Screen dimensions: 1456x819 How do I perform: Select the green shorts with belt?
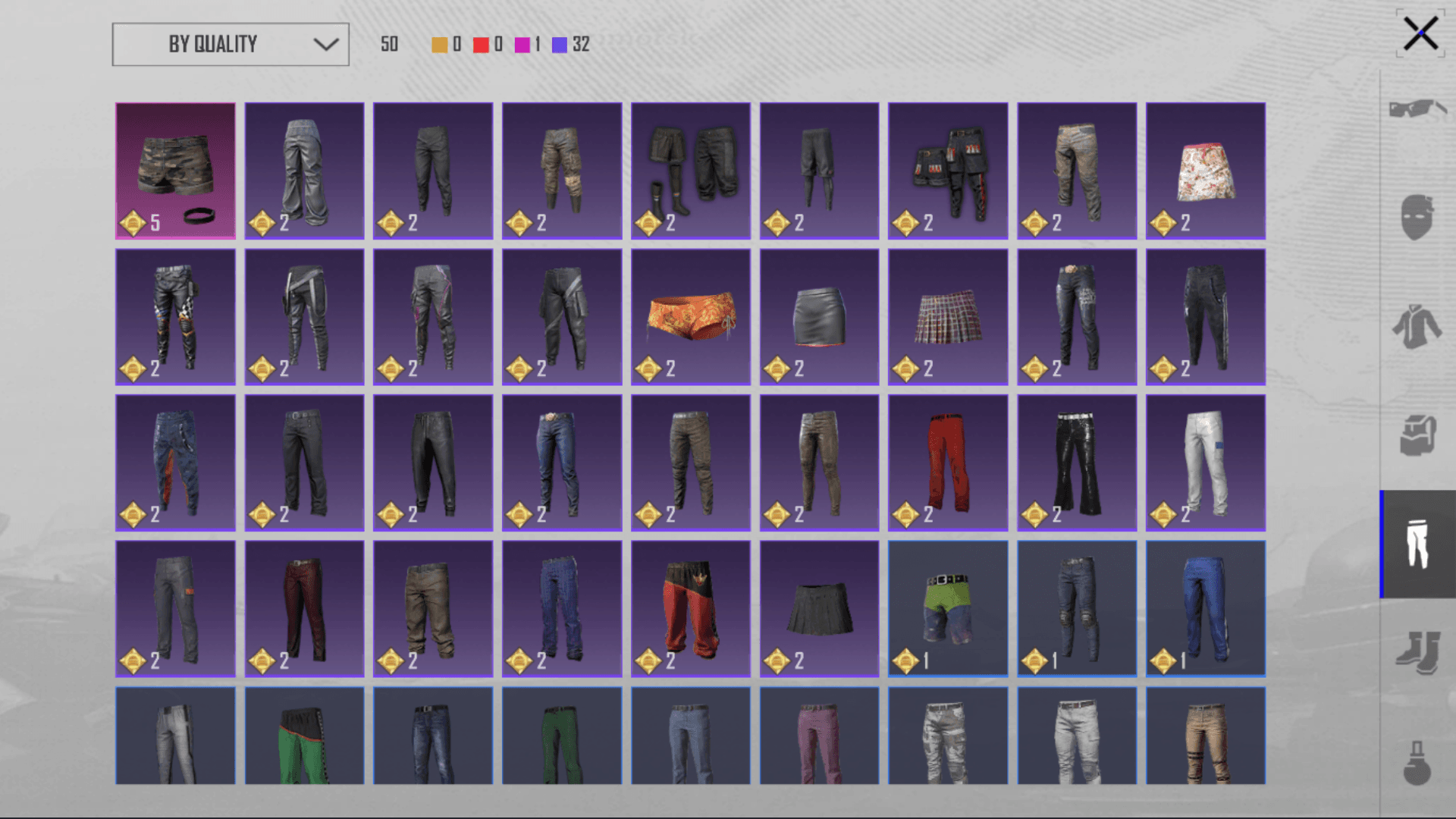(x=948, y=609)
